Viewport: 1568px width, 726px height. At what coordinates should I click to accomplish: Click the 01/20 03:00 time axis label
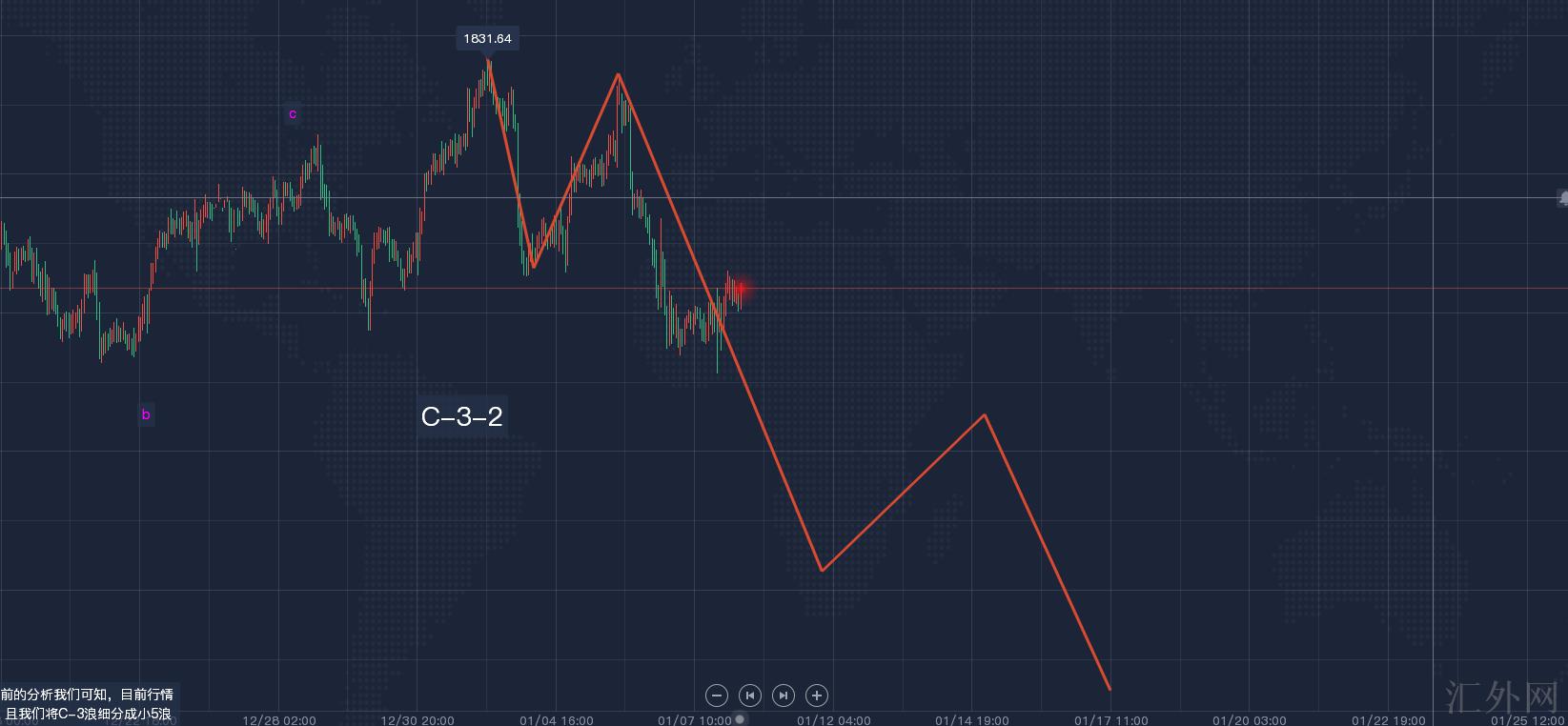(1249, 720)
